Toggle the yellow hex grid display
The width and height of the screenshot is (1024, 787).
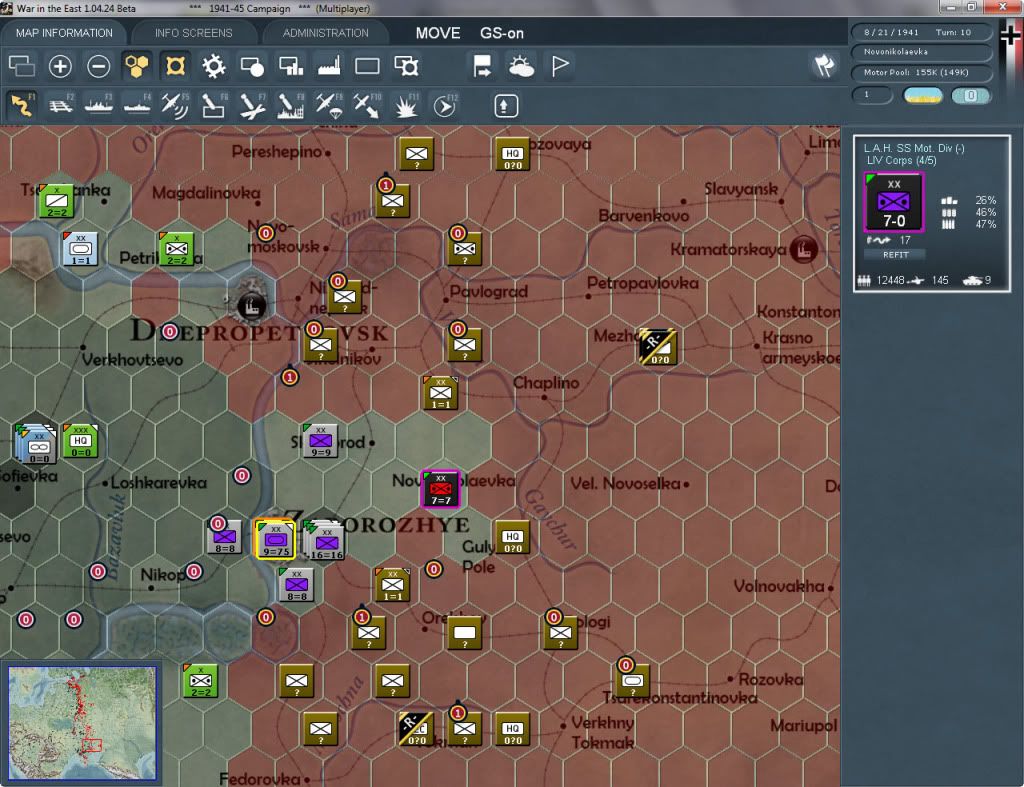click(136, 66)
